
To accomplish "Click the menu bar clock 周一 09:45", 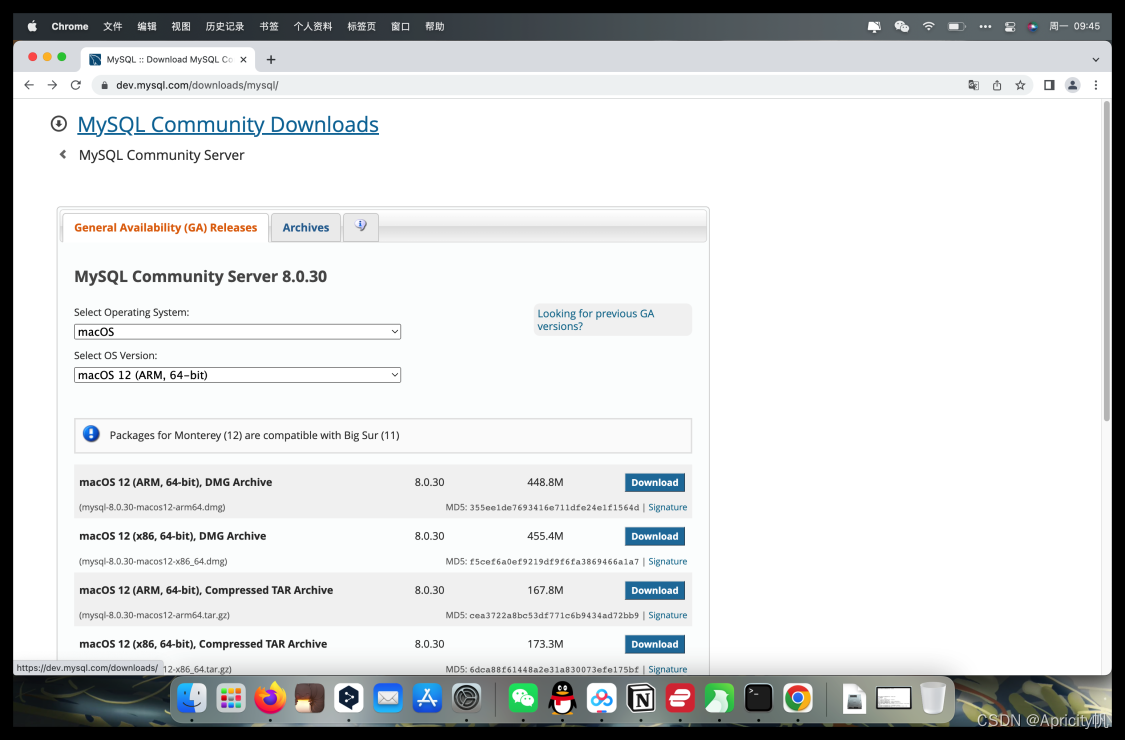I will [x=1074, y=27].
